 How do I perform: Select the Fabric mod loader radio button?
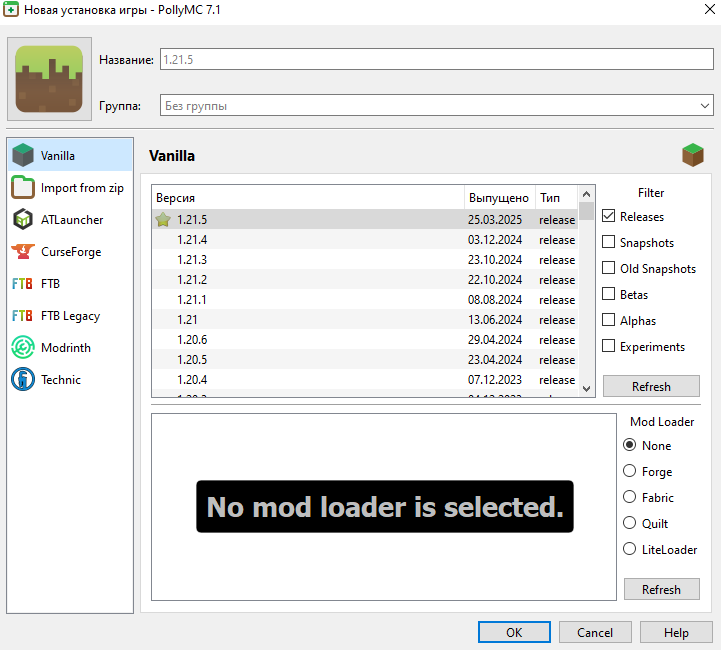[x=629, y=497]
